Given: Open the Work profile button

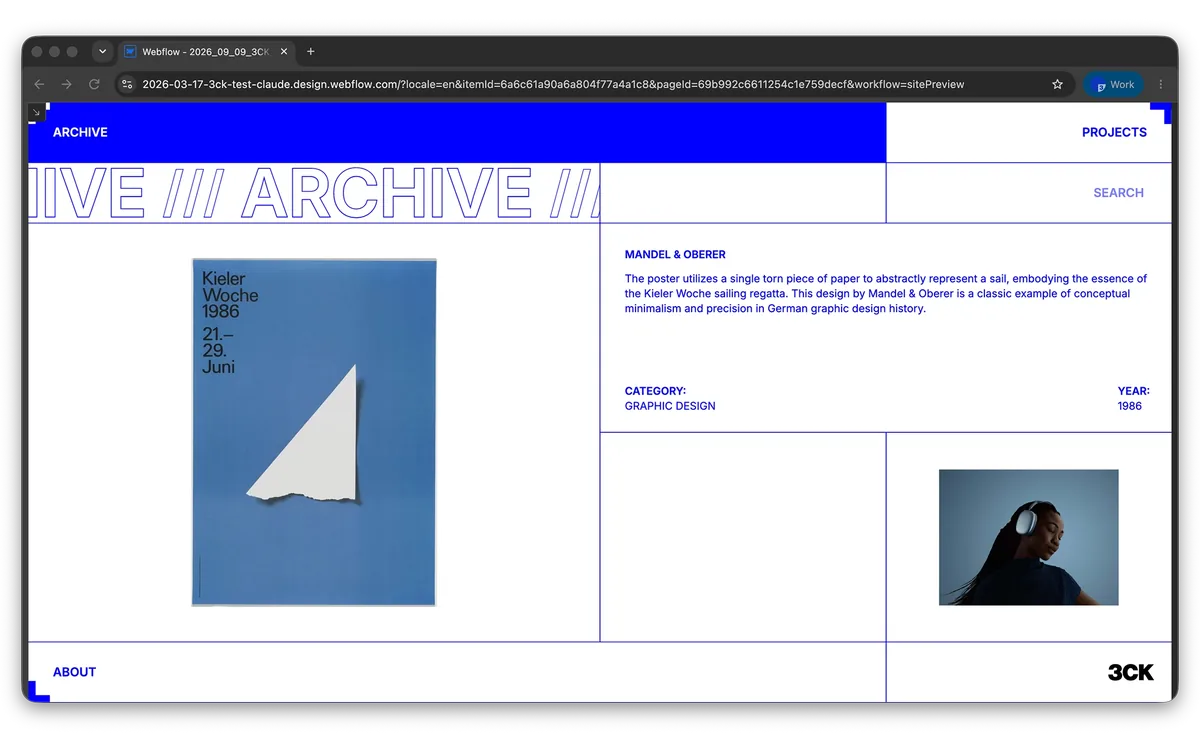Looking at the screenshot, I should 1114,85.
